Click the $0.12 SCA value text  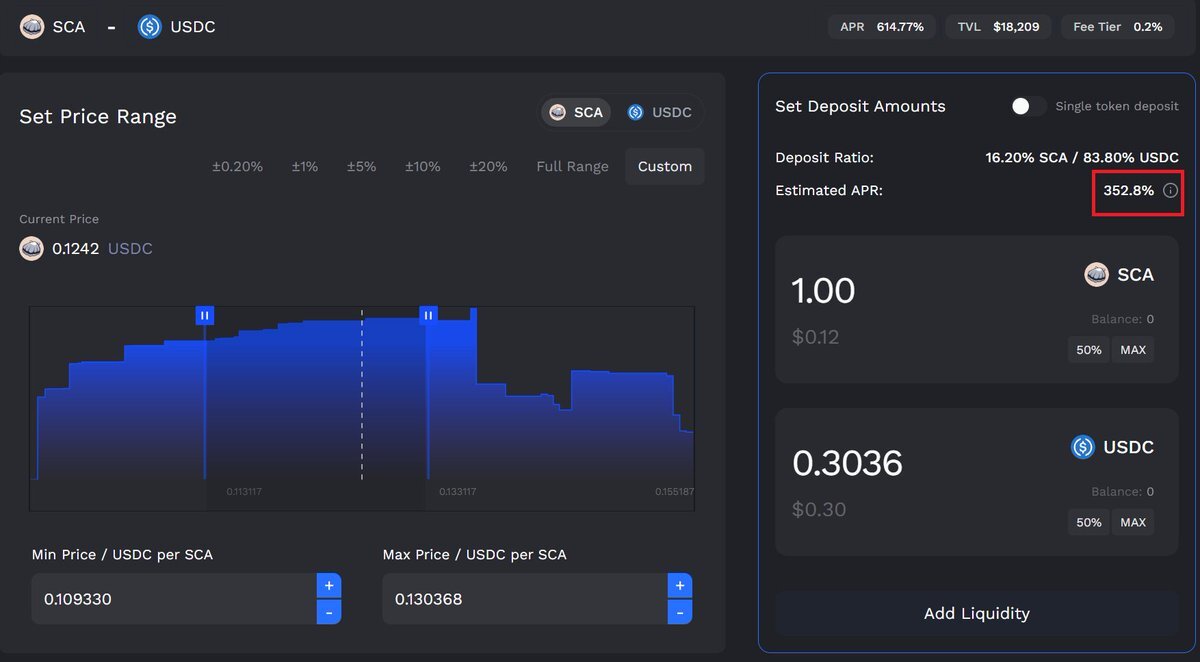pyautogui.click(x=815, y=337)
